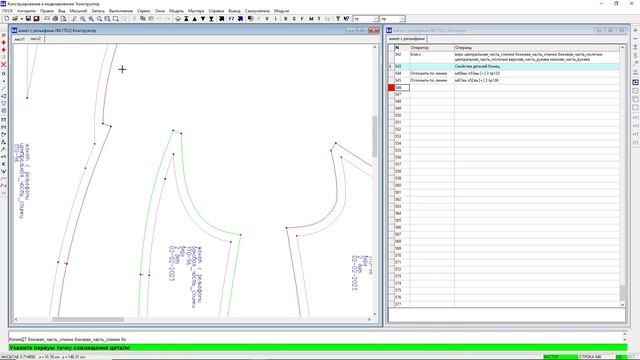Open the Модули menu
Viewport: 640px width, 360px height.
tap(282, 11)
